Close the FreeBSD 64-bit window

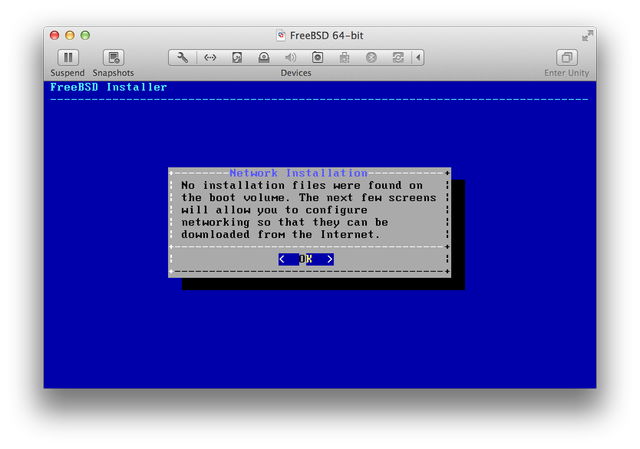pyautogui.click(x=55, y=36)
